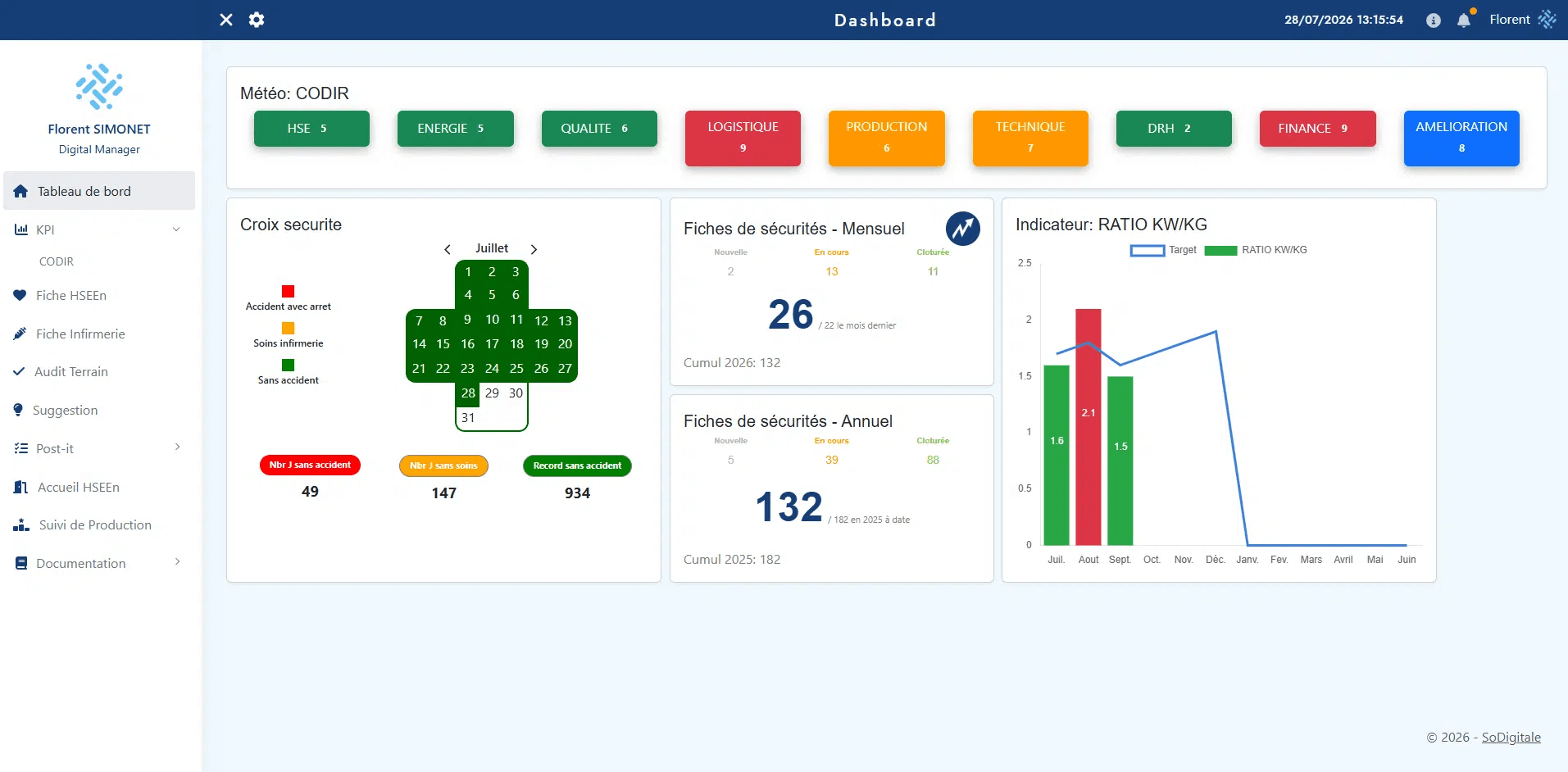Open CODIR under KPI

[x=57, y=261]
